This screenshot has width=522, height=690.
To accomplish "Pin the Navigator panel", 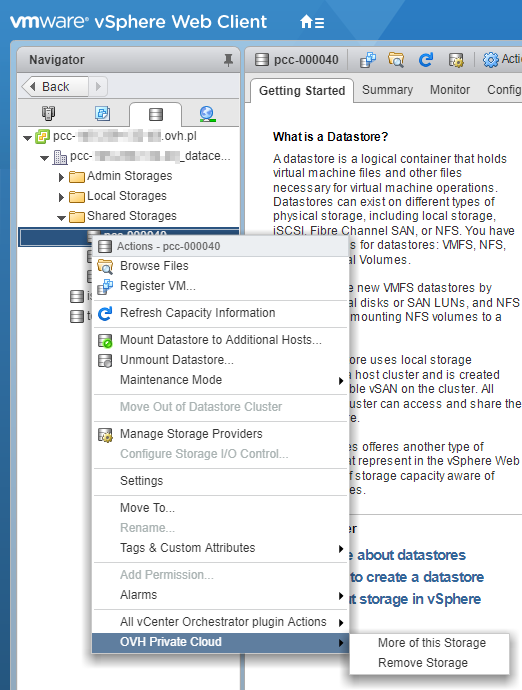I will click(x=228, y=60).
